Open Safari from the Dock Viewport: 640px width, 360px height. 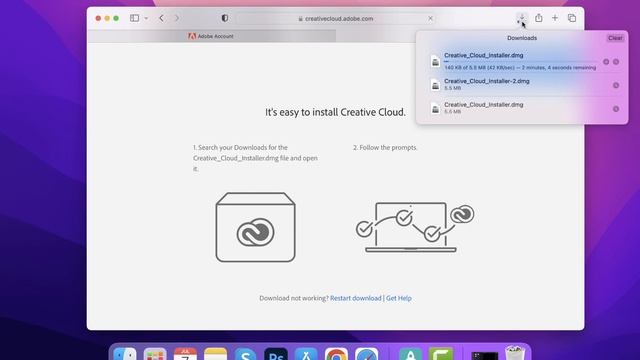367,354
